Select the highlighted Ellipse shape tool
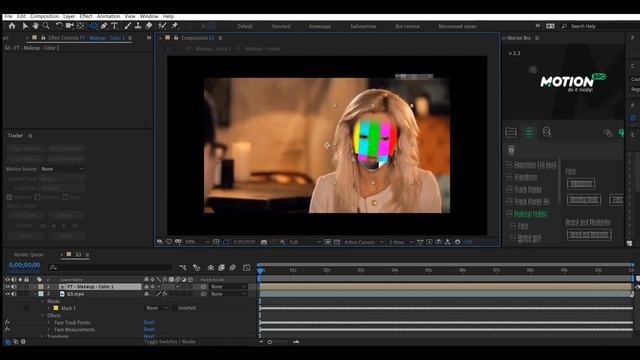This screenshot has height=360, width=640. pos(93,26)
